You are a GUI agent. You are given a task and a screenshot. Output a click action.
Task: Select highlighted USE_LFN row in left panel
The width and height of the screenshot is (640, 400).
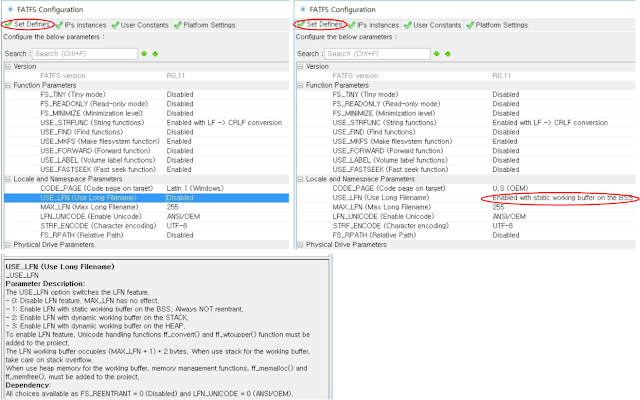coord(147,198)
